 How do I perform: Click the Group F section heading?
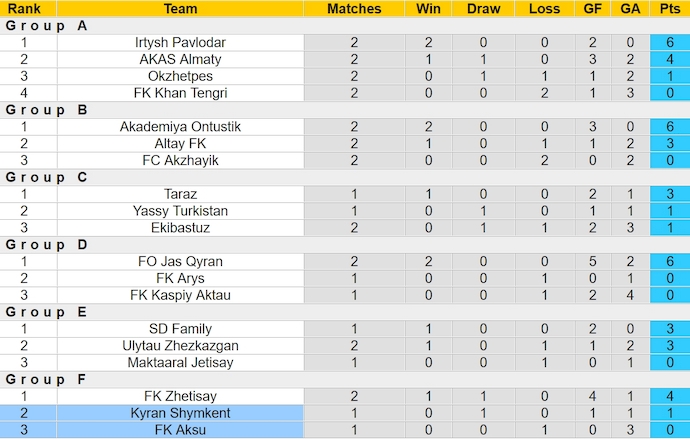click(46, 379)
